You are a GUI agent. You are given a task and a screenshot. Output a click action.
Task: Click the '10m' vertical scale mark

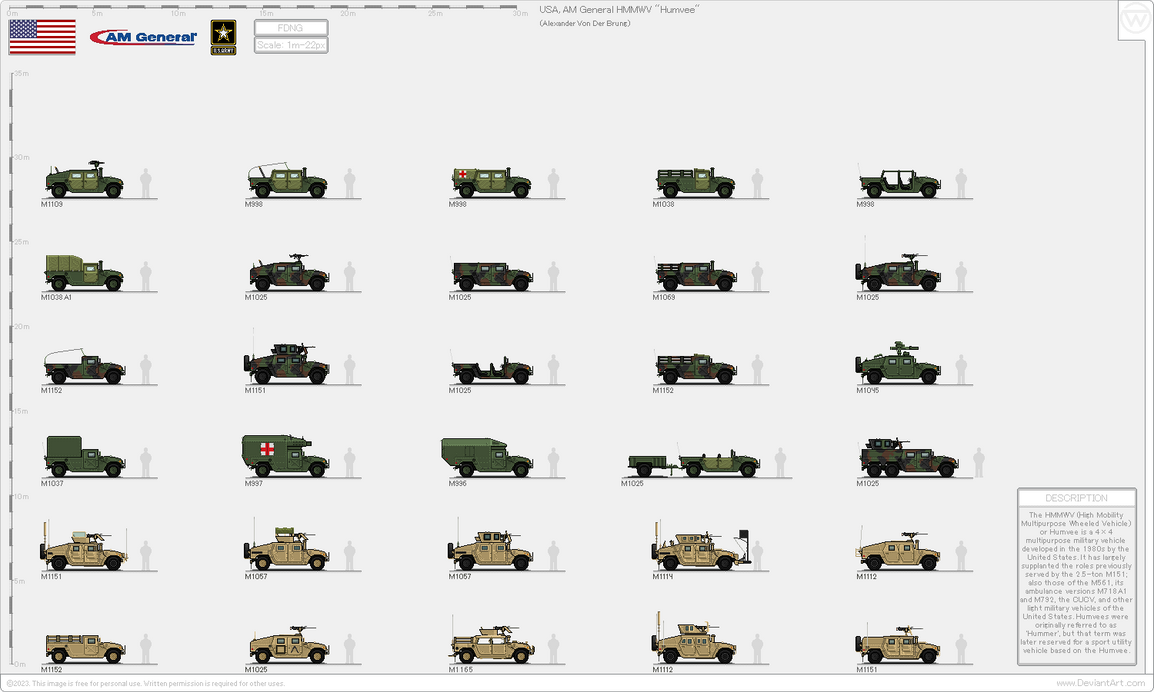21,497
